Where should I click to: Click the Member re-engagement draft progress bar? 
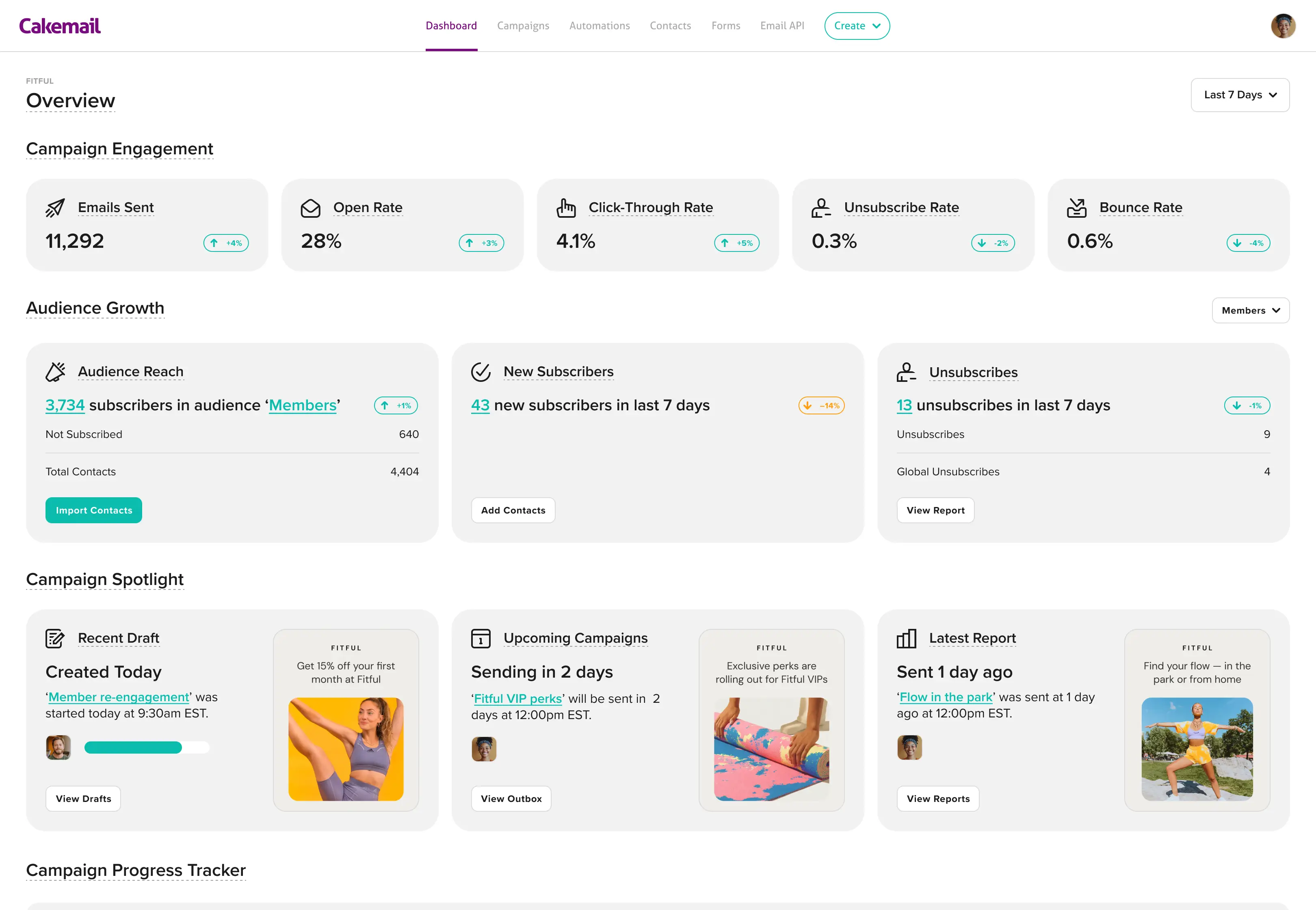coord(147,747)
